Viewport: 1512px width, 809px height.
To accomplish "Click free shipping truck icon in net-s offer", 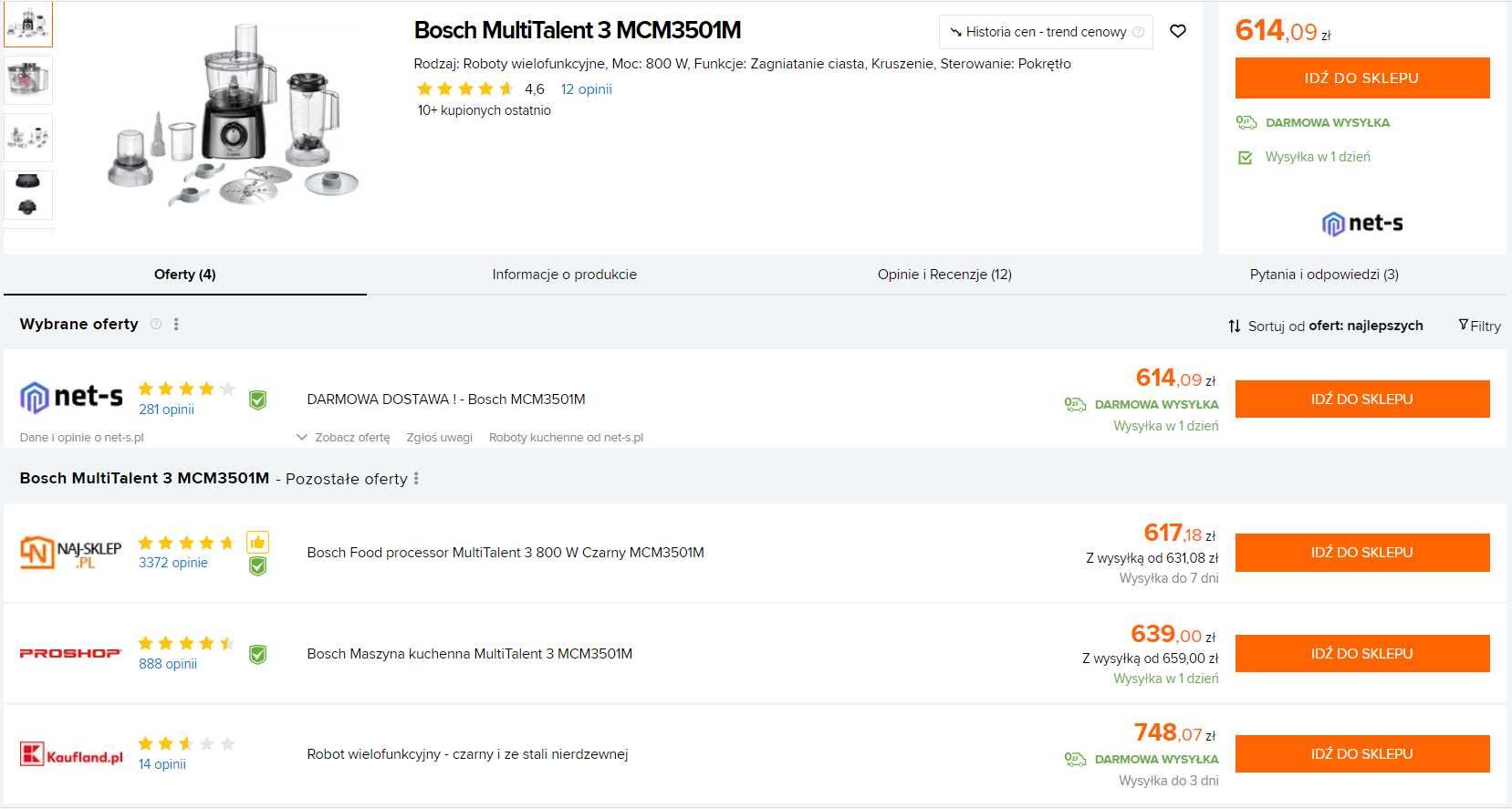I will click(x=1075, y=404).
